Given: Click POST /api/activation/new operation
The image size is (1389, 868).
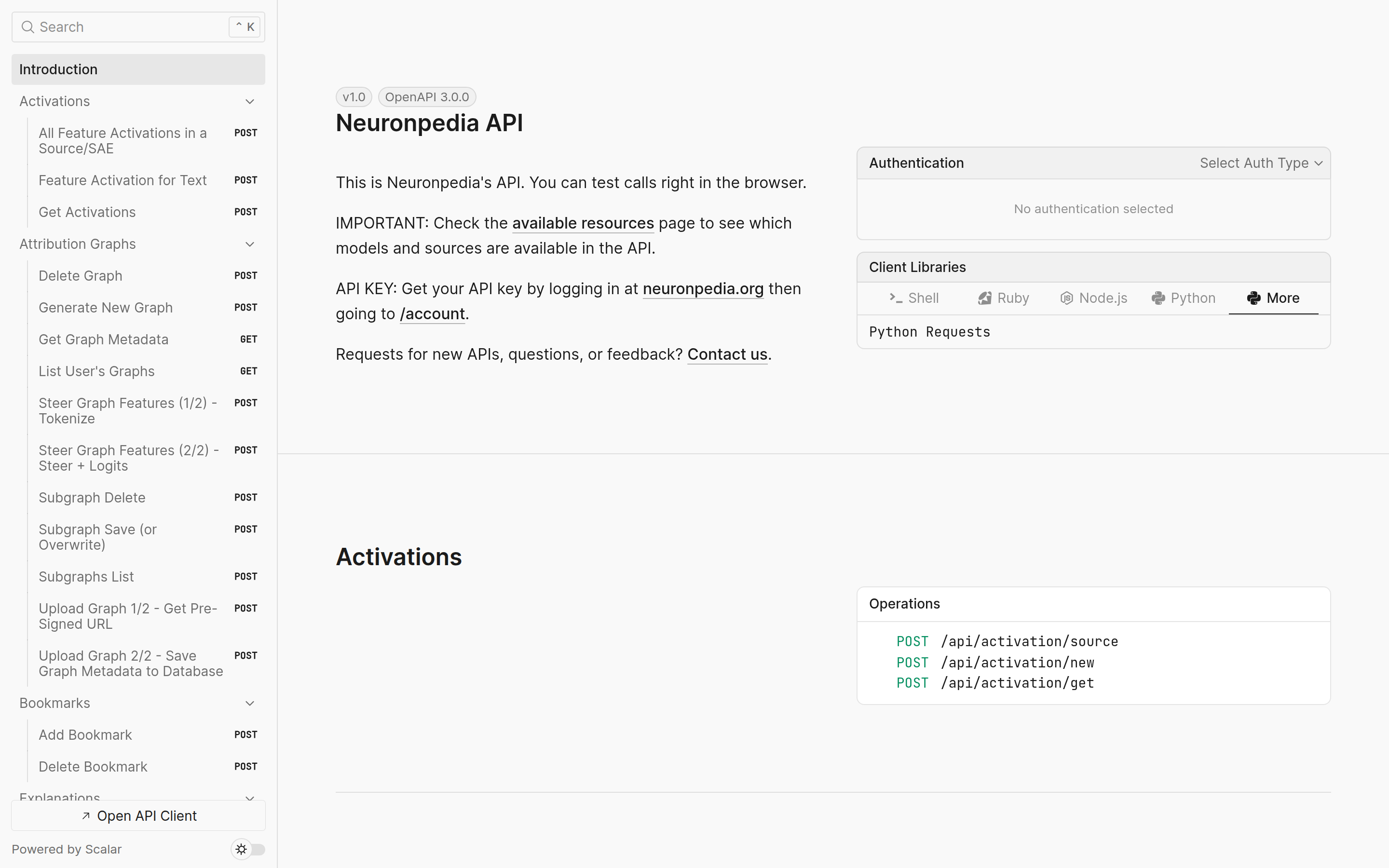Looking at the screenshot, I should 994,663.
